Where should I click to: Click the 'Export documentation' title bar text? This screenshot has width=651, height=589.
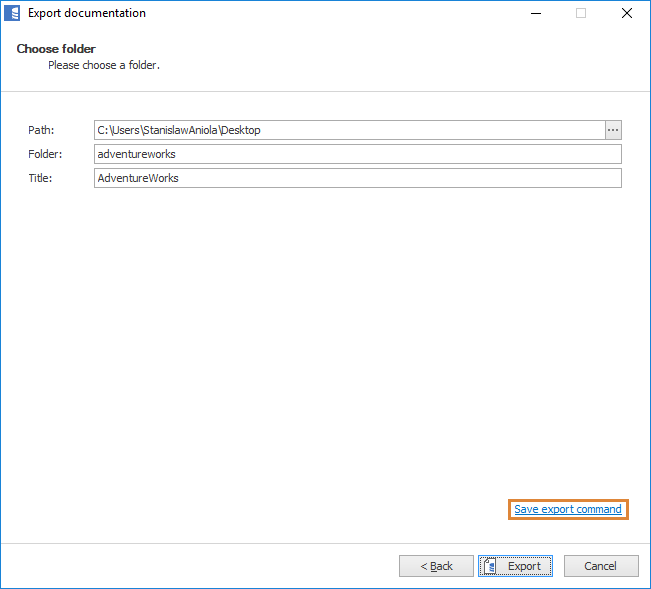point(87,13)
